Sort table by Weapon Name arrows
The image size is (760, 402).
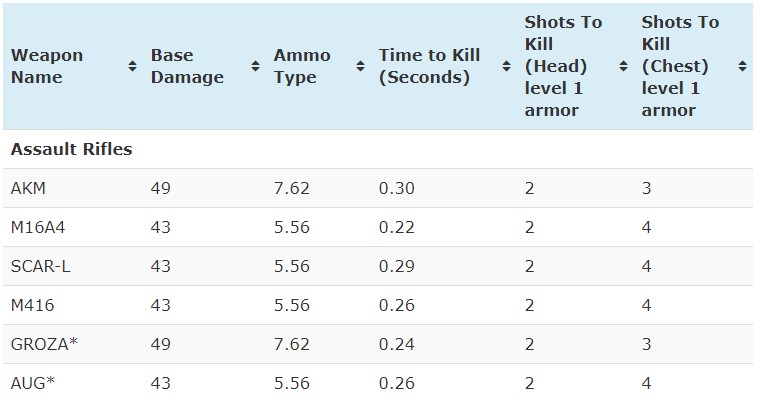point(132,66)
